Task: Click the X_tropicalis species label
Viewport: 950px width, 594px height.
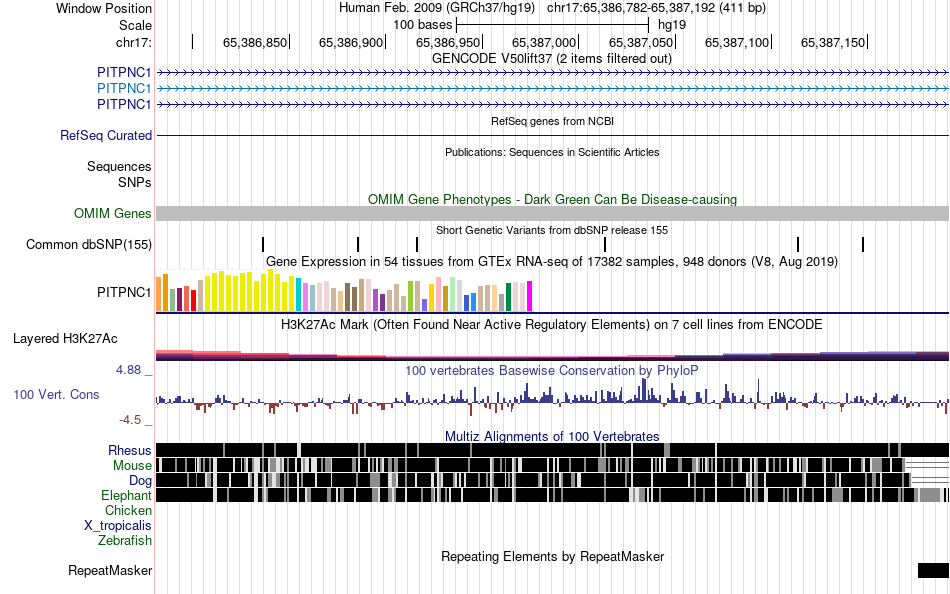Action: [x=118, y=526]
